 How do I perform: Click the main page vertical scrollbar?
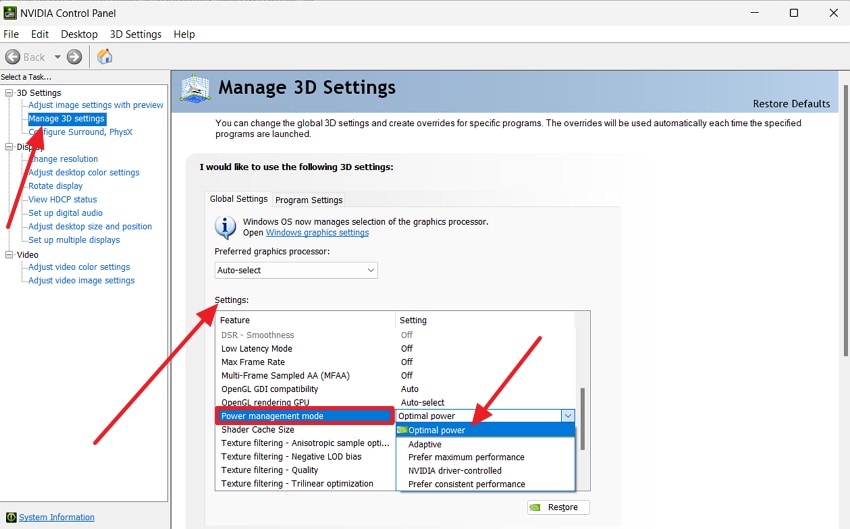(x=845, y=220)
